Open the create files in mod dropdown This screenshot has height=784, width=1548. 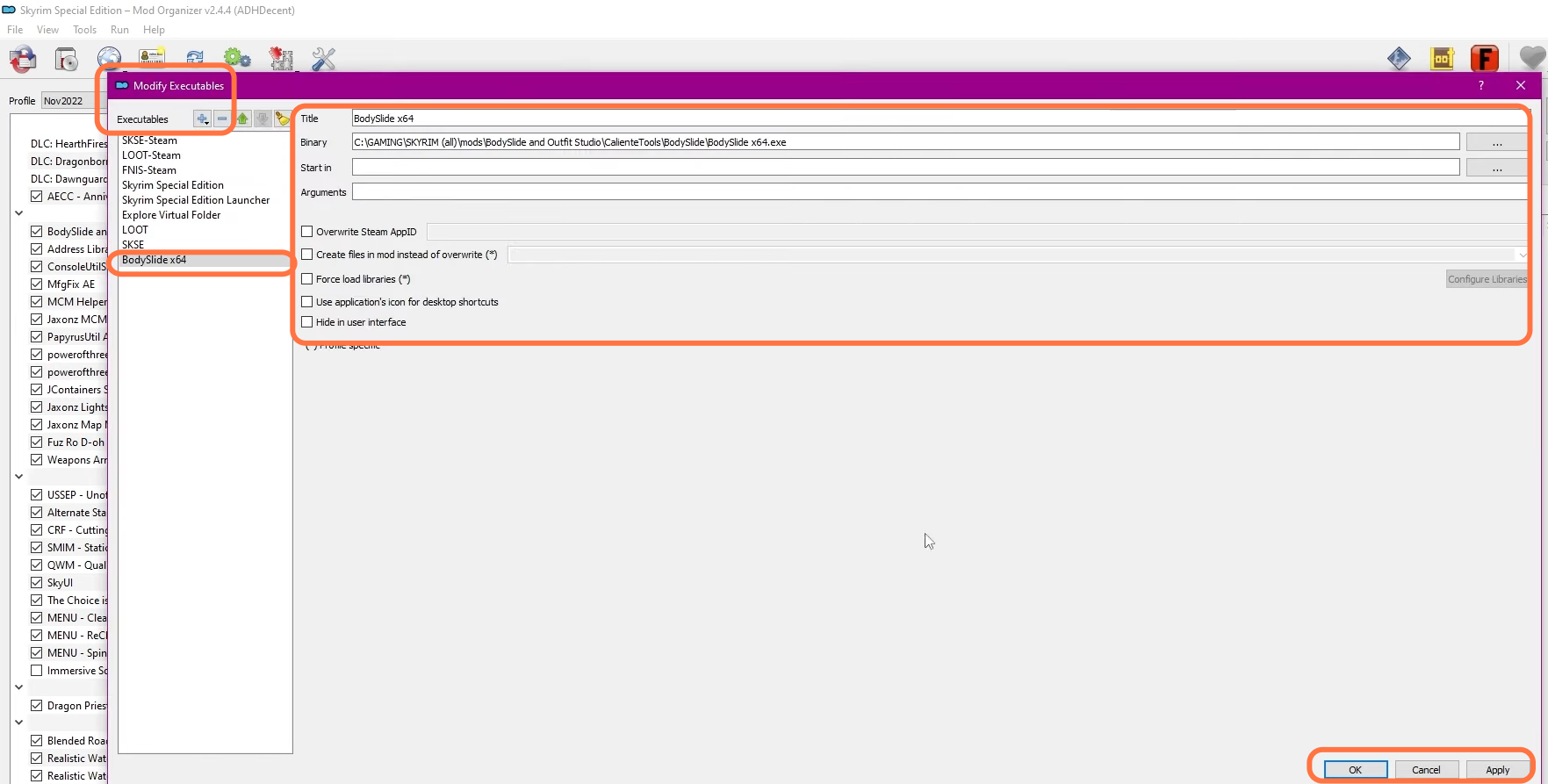pyautogui.click(x=1019, y=255)
